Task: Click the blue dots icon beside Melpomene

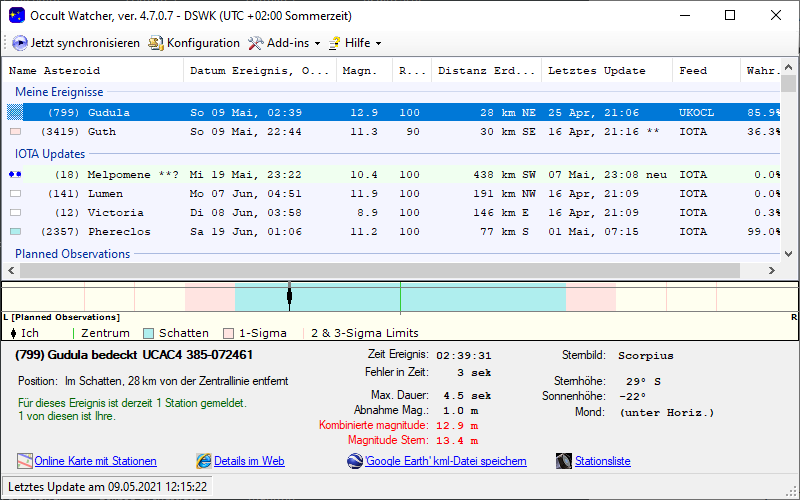Action: click(x=14, y=175)
